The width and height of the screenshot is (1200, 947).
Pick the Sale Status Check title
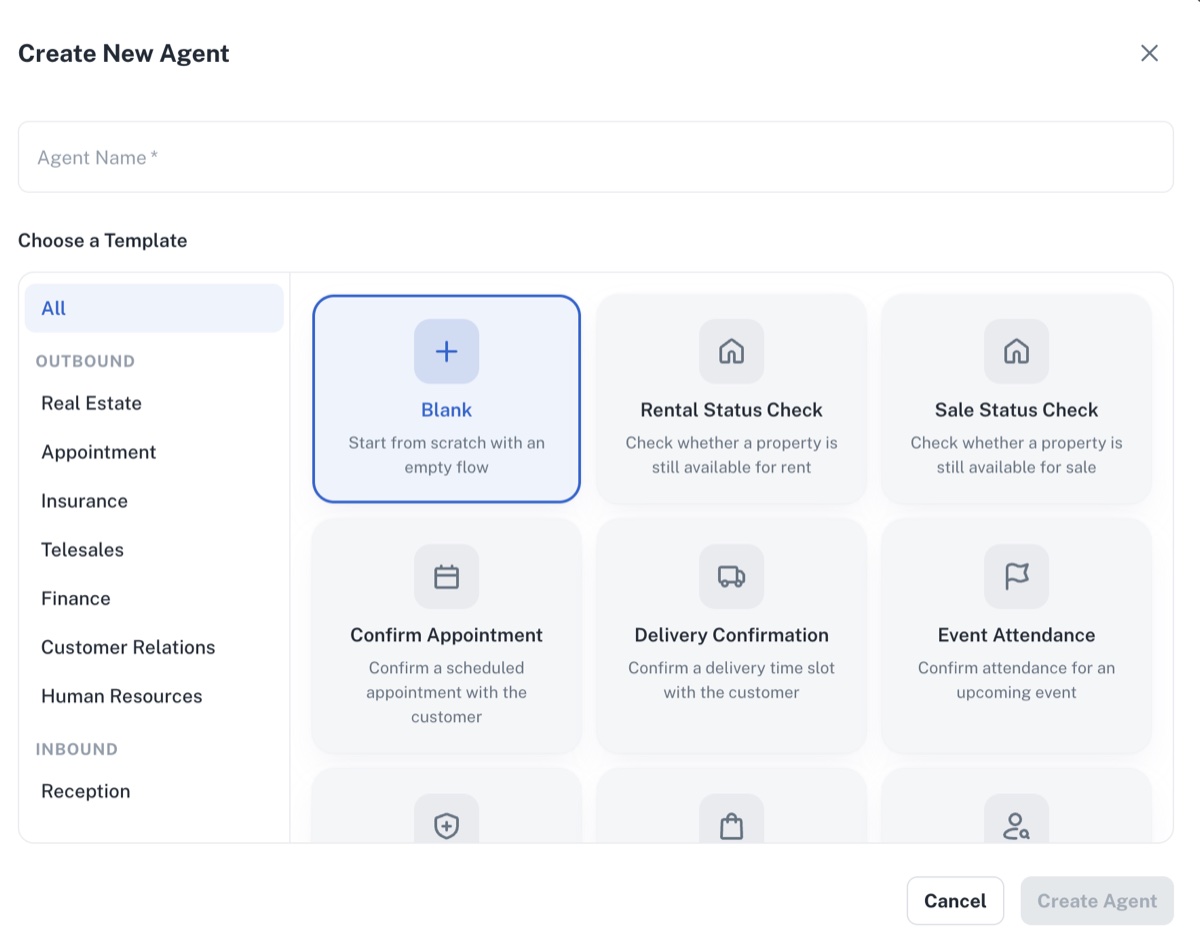click(1016, 410)
